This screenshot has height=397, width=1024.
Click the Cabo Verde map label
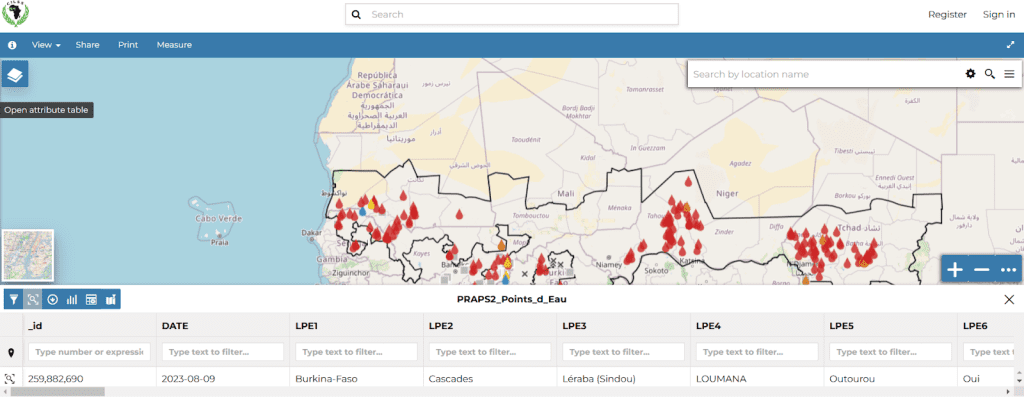coord(219,218)
